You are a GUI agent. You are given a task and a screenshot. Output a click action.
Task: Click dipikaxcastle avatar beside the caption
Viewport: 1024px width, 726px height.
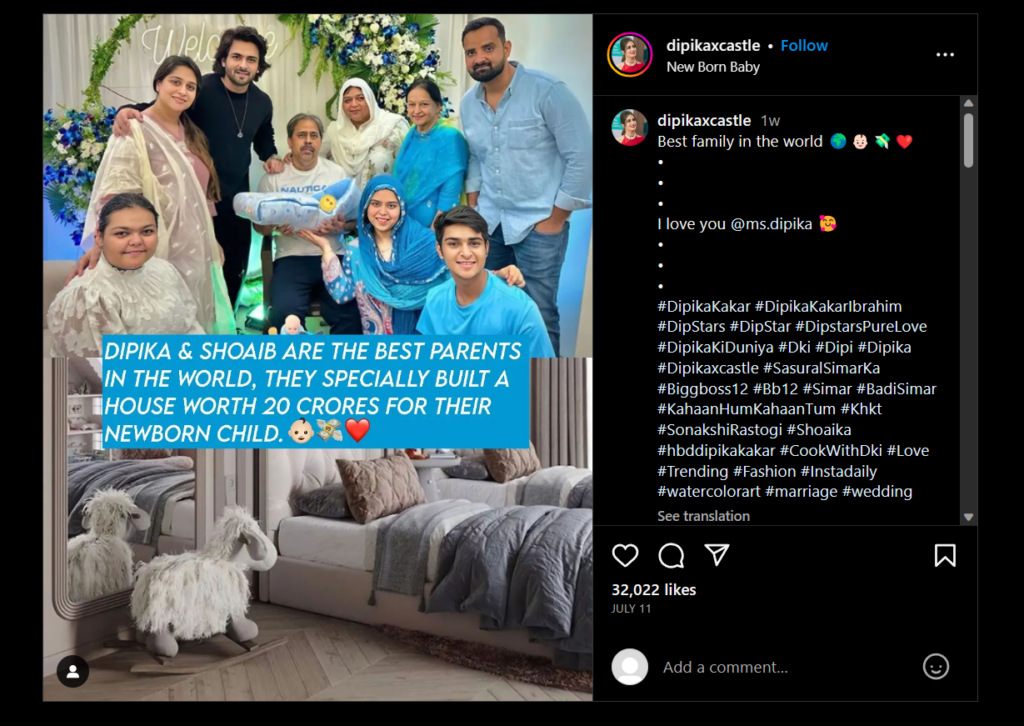[630, 127]
